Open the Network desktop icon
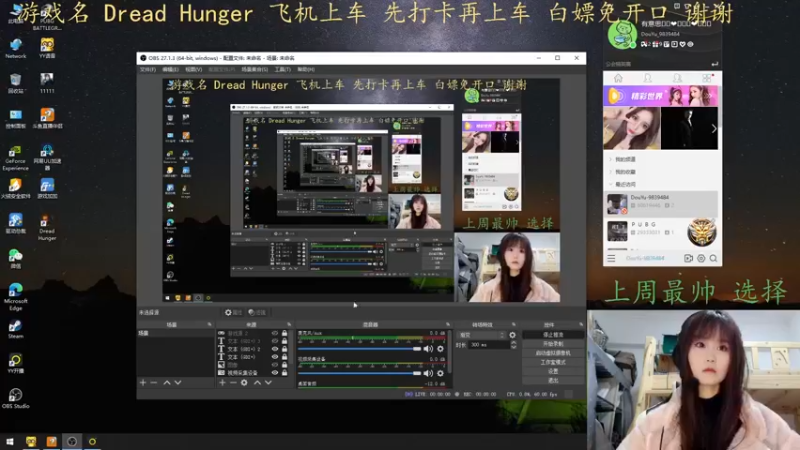The image size is (800, 450). point(15,48)
